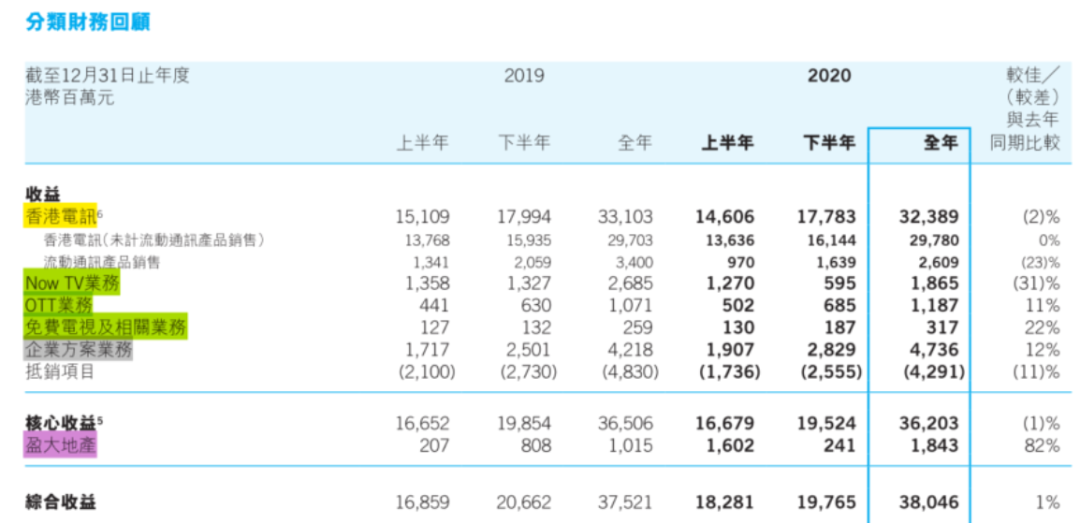Screen dimensions: 1080x523
Task: Click value 2,609 in 流動通訊產品銷售 row
Action: click(x=940, y=262)
